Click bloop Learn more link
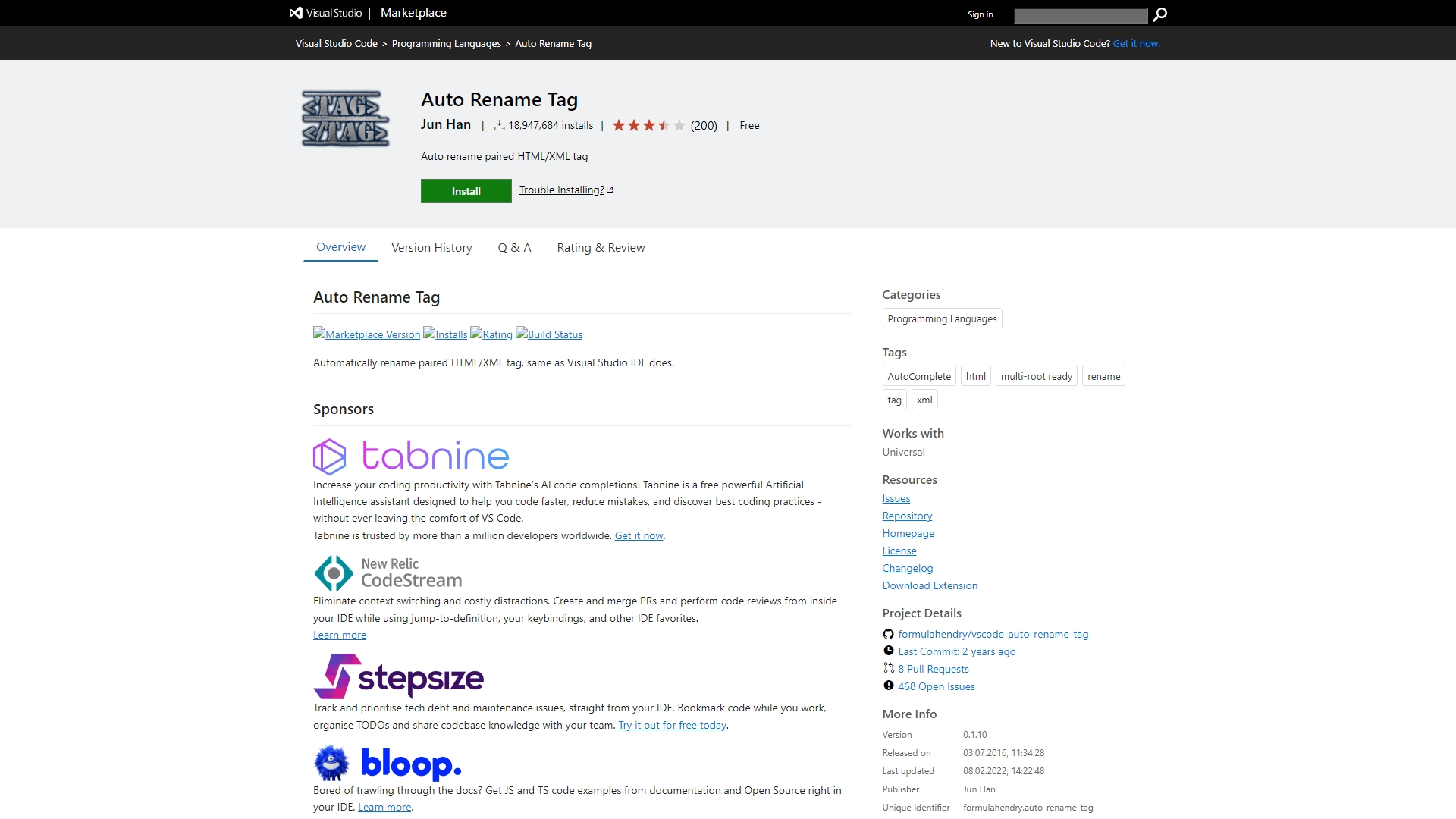Viewport: 1456px width, 819px height. tap(384, 808)
